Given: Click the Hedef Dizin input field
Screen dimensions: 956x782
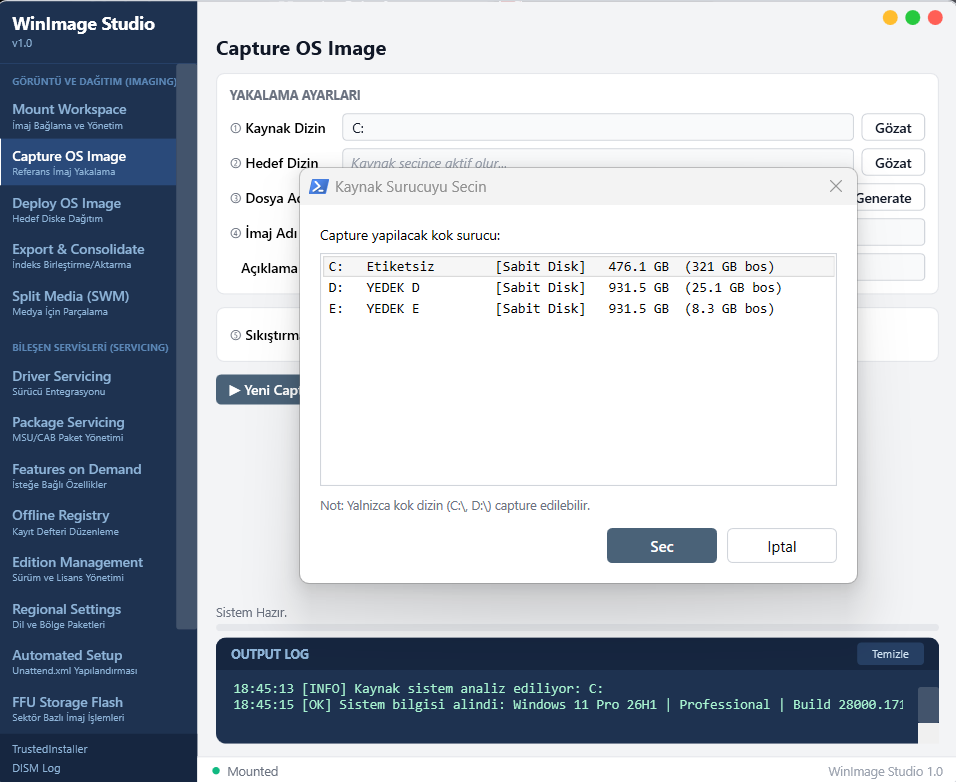Looking at the screenshot, I should (x=598, y=158).
